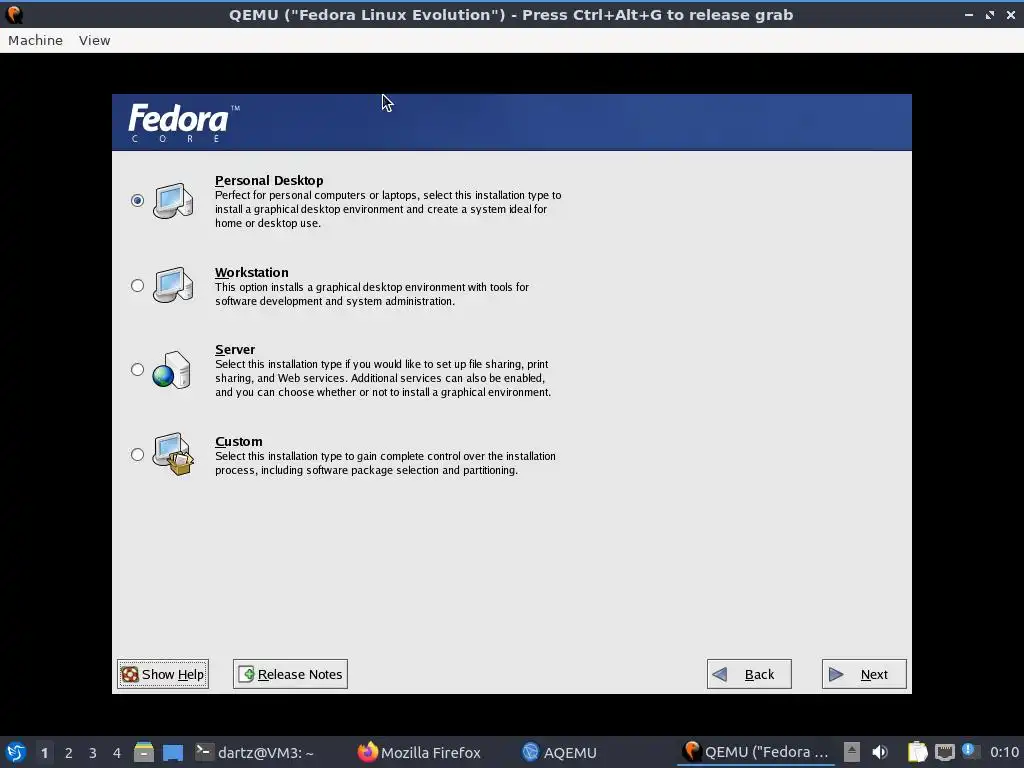Screen dimensions: 1024x768
Task: Switch to the Mozilla Firefox window
Action: (x=419, y=752)
